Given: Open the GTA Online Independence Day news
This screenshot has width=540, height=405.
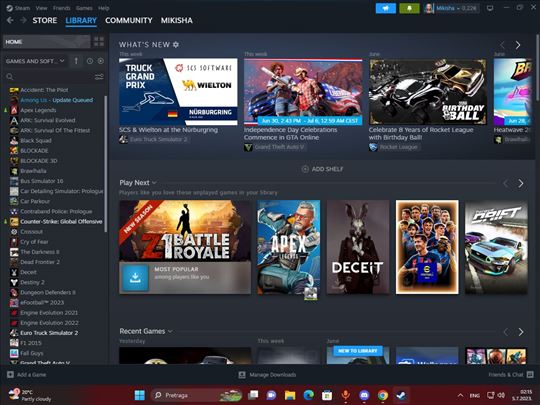Looking at the screenshot, I should click(303, 92).
